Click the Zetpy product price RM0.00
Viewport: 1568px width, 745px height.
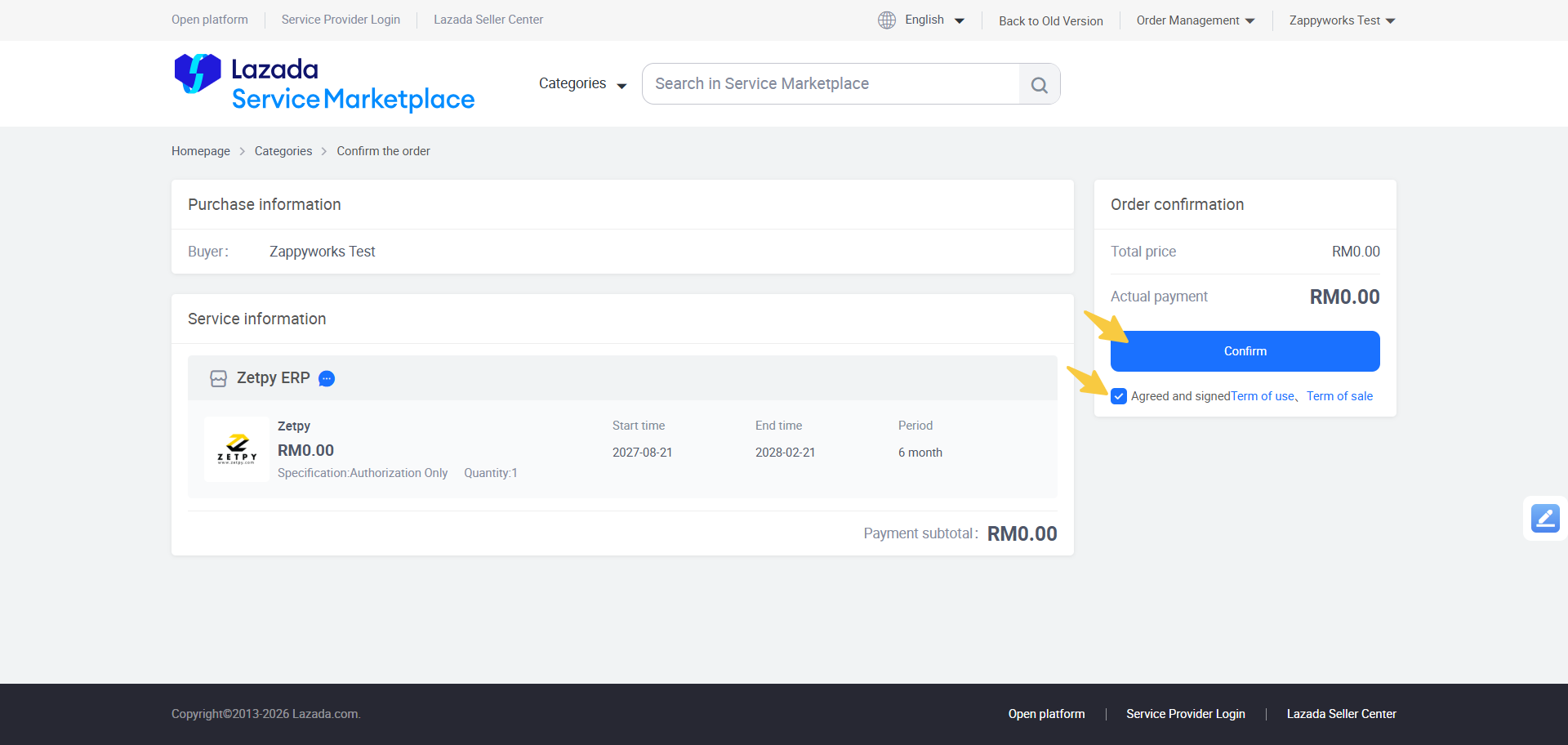[306, 451]
